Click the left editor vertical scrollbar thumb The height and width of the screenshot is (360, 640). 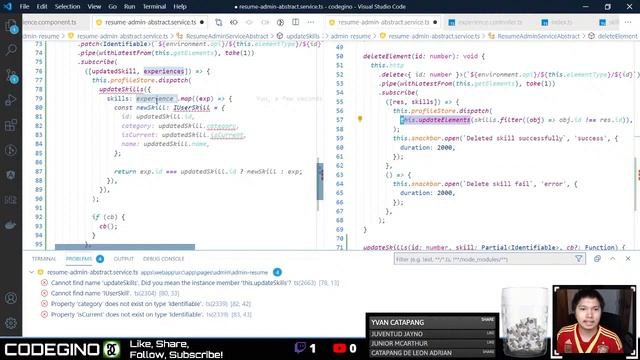pos(320,181)
